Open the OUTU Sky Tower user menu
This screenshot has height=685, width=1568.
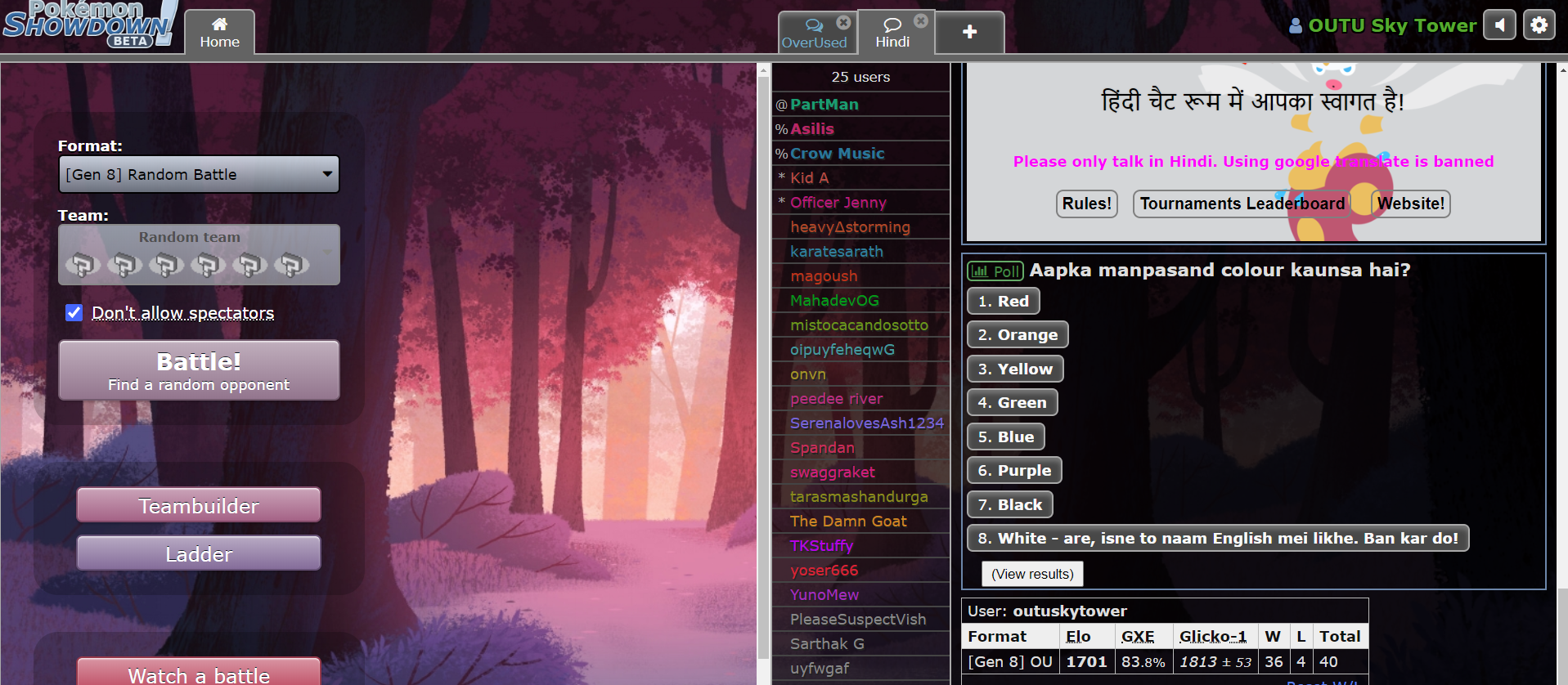pos(1383,25)
